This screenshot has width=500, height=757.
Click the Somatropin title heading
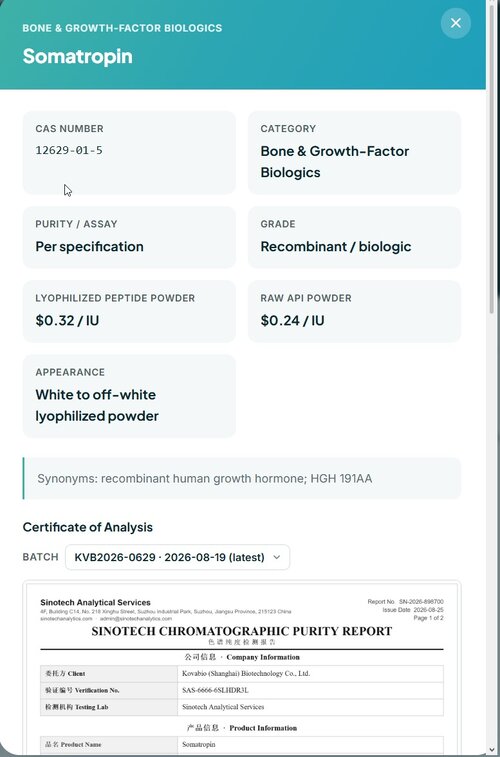pos(78,56)
